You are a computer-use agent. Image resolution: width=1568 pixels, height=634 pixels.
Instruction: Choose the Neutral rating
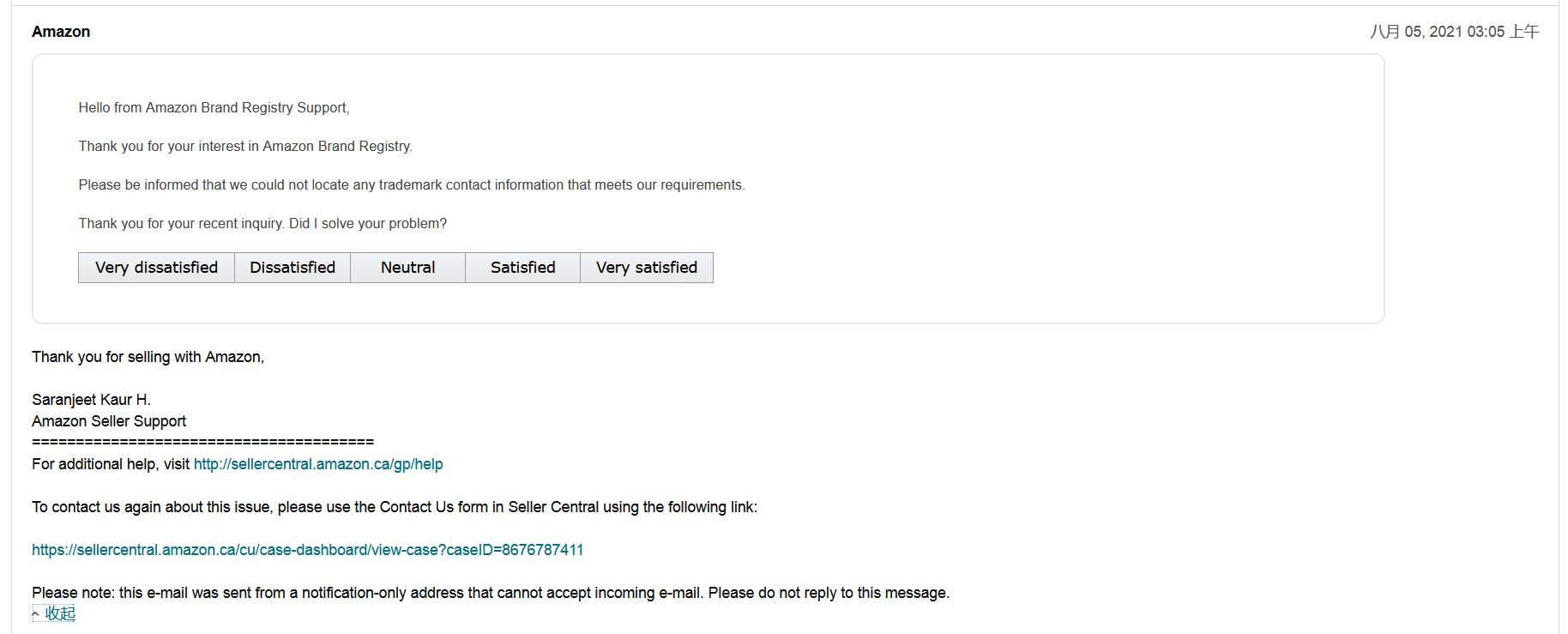coord(408,268)
